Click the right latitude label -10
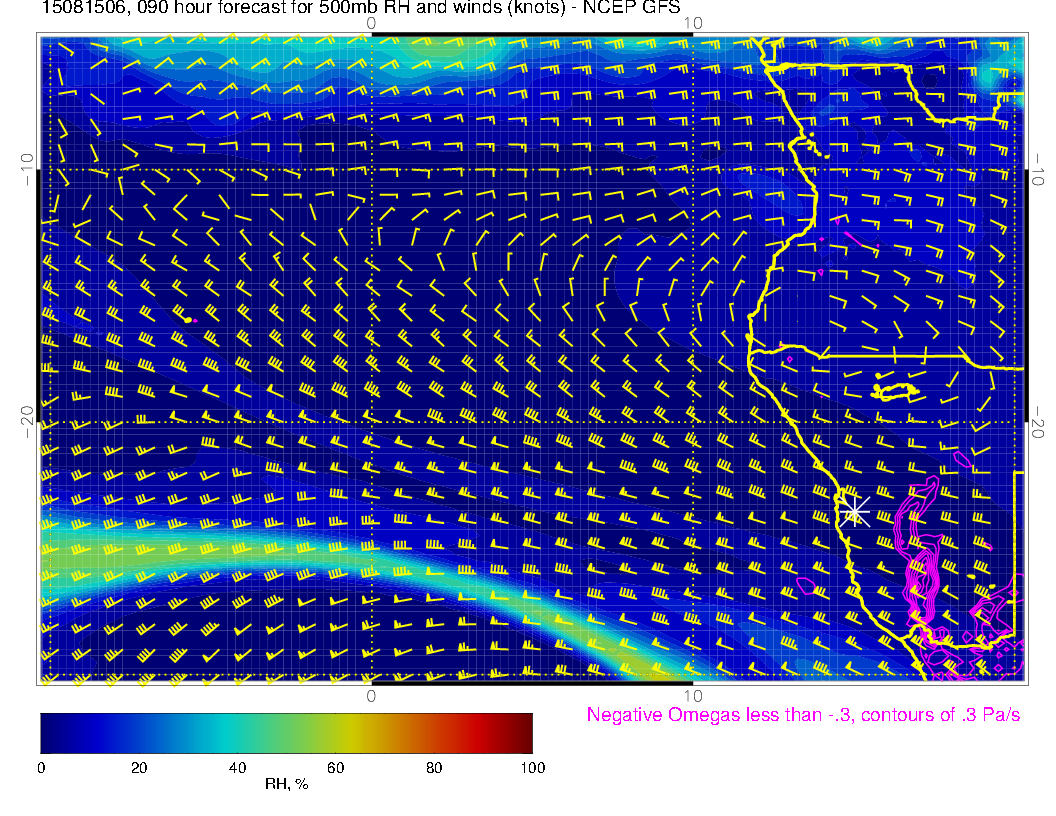Screen dimensions: 1056x816 [1038, 170]
